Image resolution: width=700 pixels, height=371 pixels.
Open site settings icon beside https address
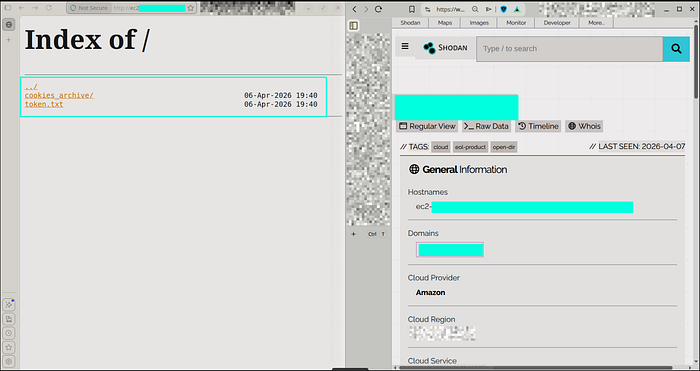(x=428, y=9)
